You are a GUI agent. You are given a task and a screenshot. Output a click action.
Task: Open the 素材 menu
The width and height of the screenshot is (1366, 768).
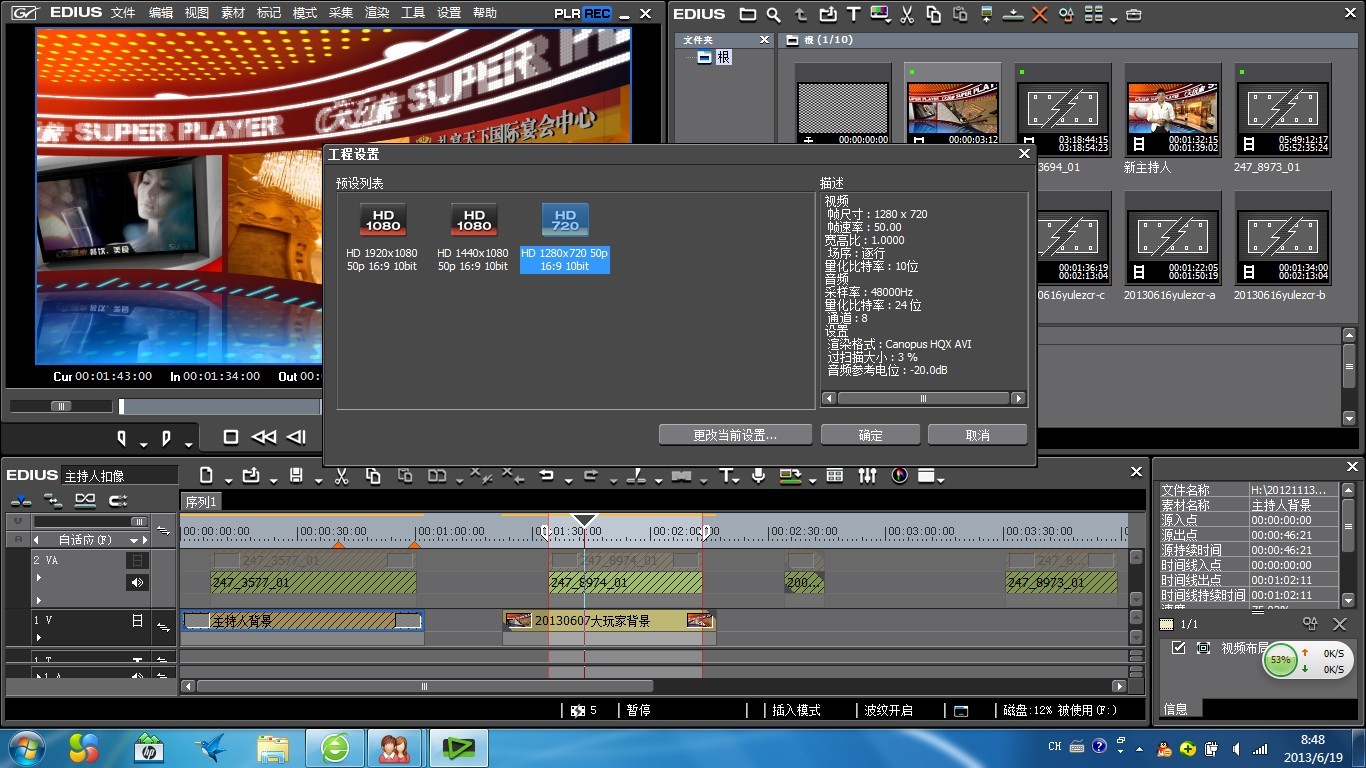232,13
